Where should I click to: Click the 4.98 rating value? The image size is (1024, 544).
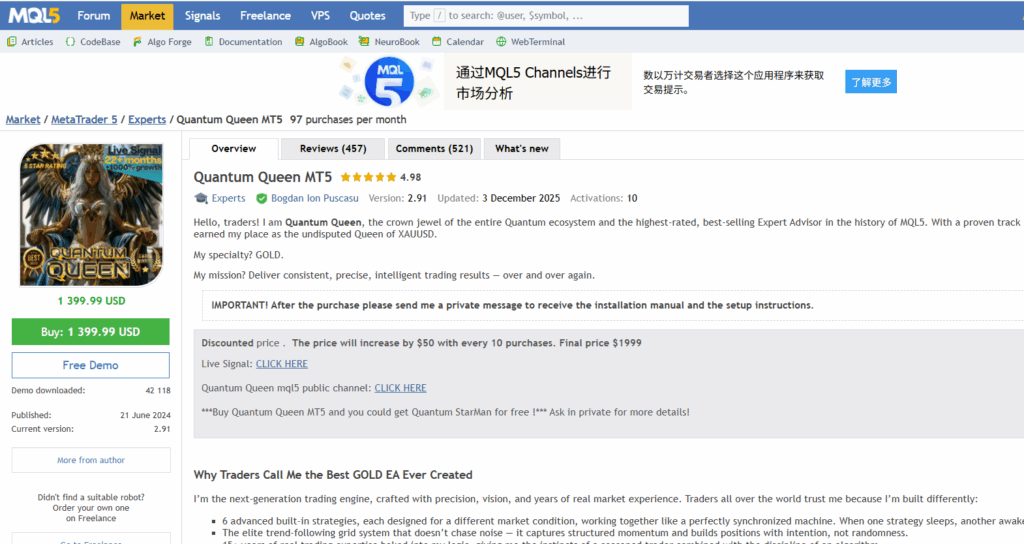(x=411, y=177)
